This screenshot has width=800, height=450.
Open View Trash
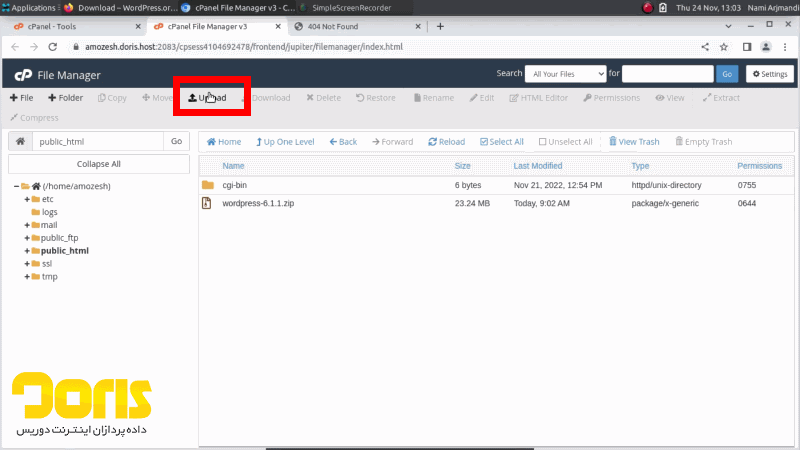click(x=634, y=142)
